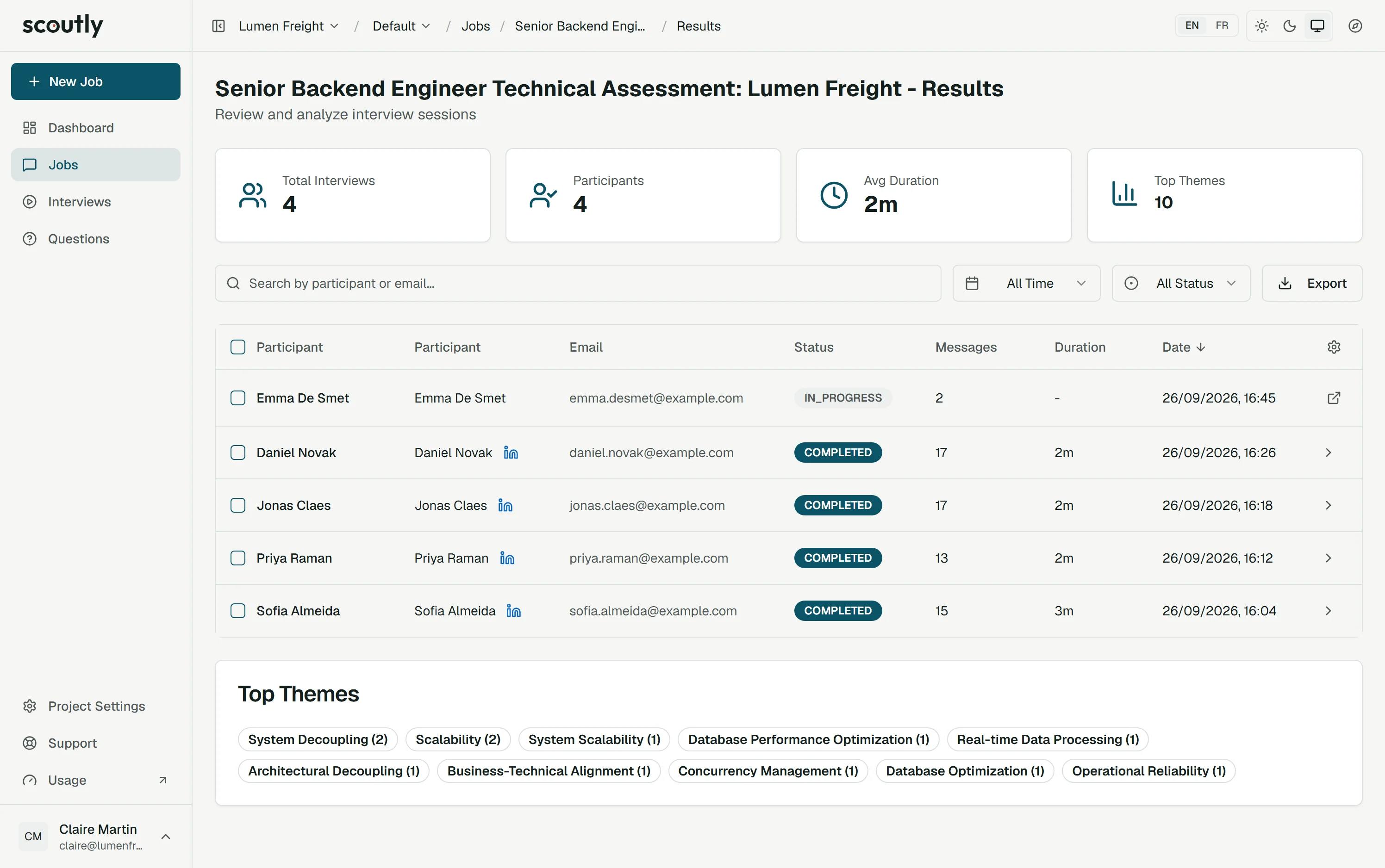Go to Dashboard in sidebar

tap(96, 127)
